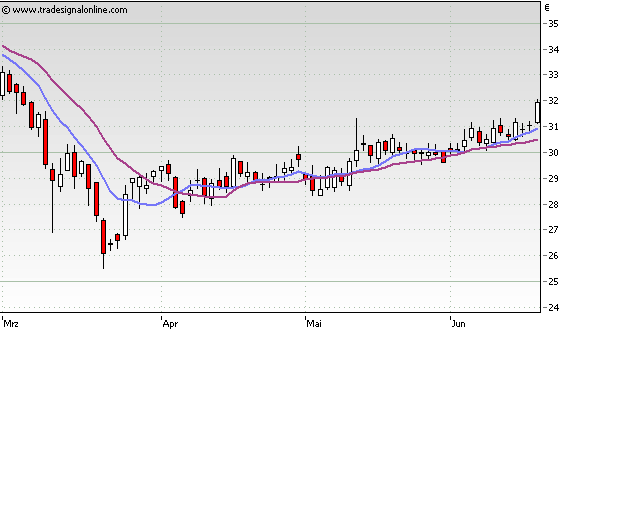Screen dimensions: 640x512
Task: Click the 30 price label on the axis
Action: pyautogui.click(x=553, y=152)
